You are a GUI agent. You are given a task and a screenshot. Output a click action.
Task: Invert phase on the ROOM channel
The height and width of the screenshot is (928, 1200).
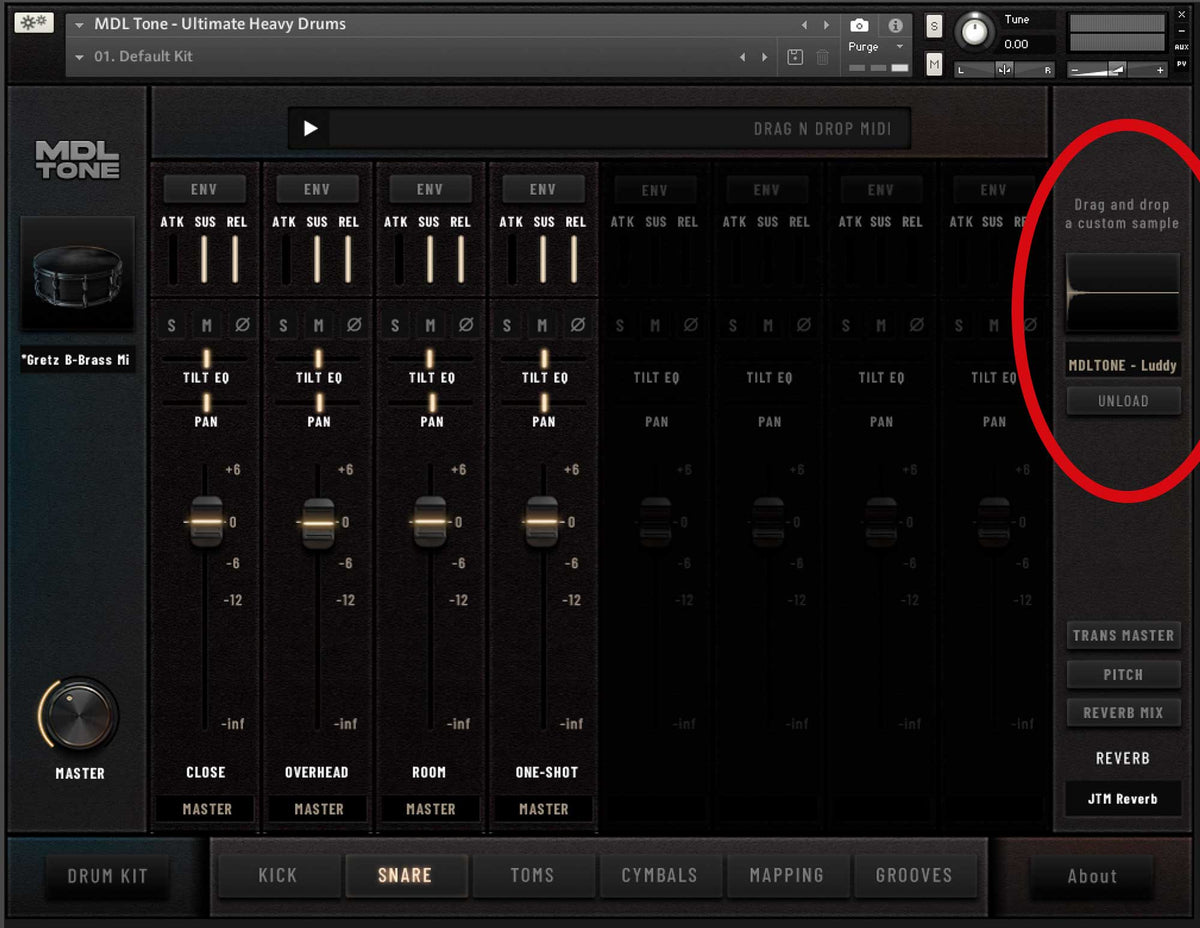[x=466, y=325]
